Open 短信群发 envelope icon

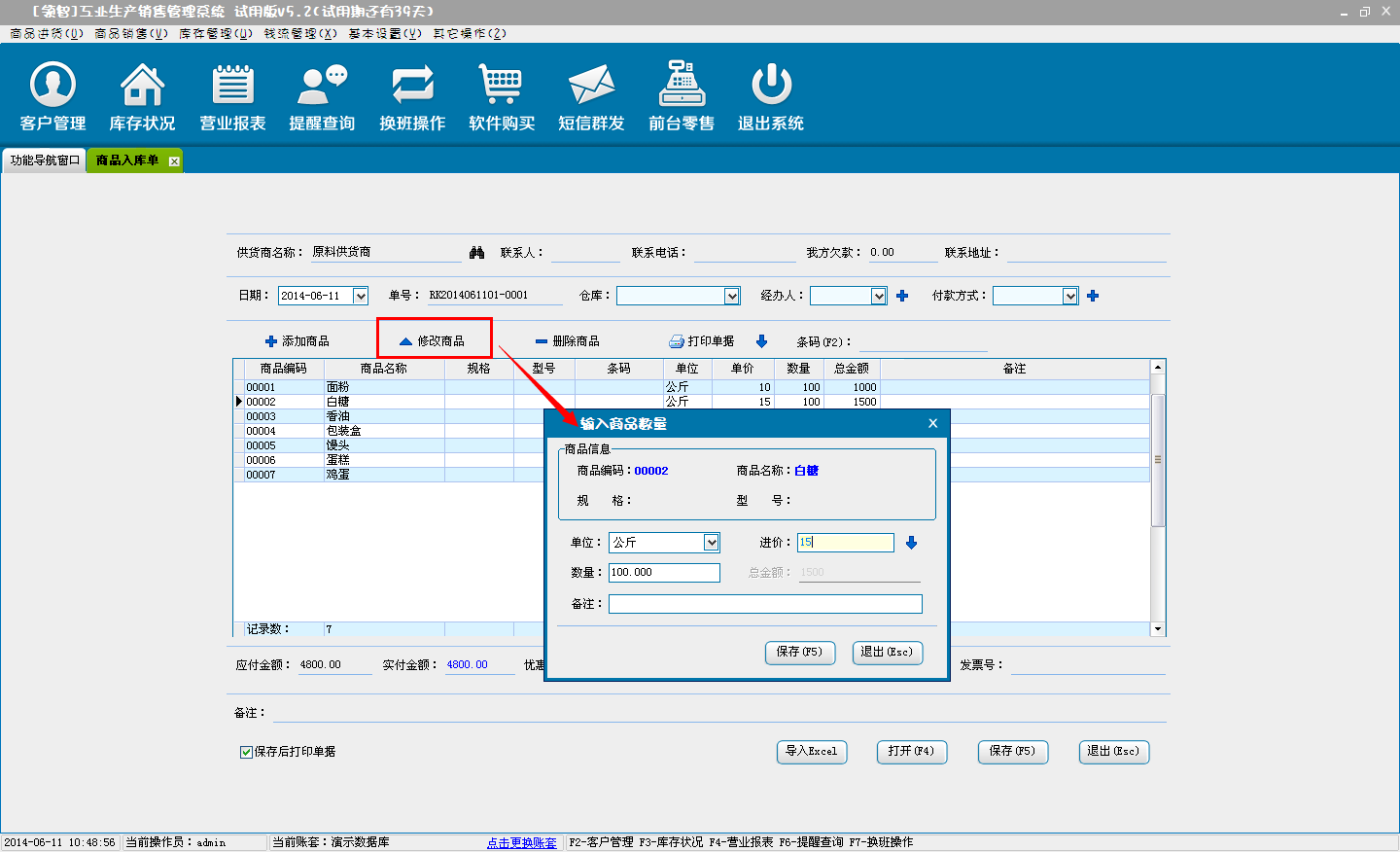591,86
